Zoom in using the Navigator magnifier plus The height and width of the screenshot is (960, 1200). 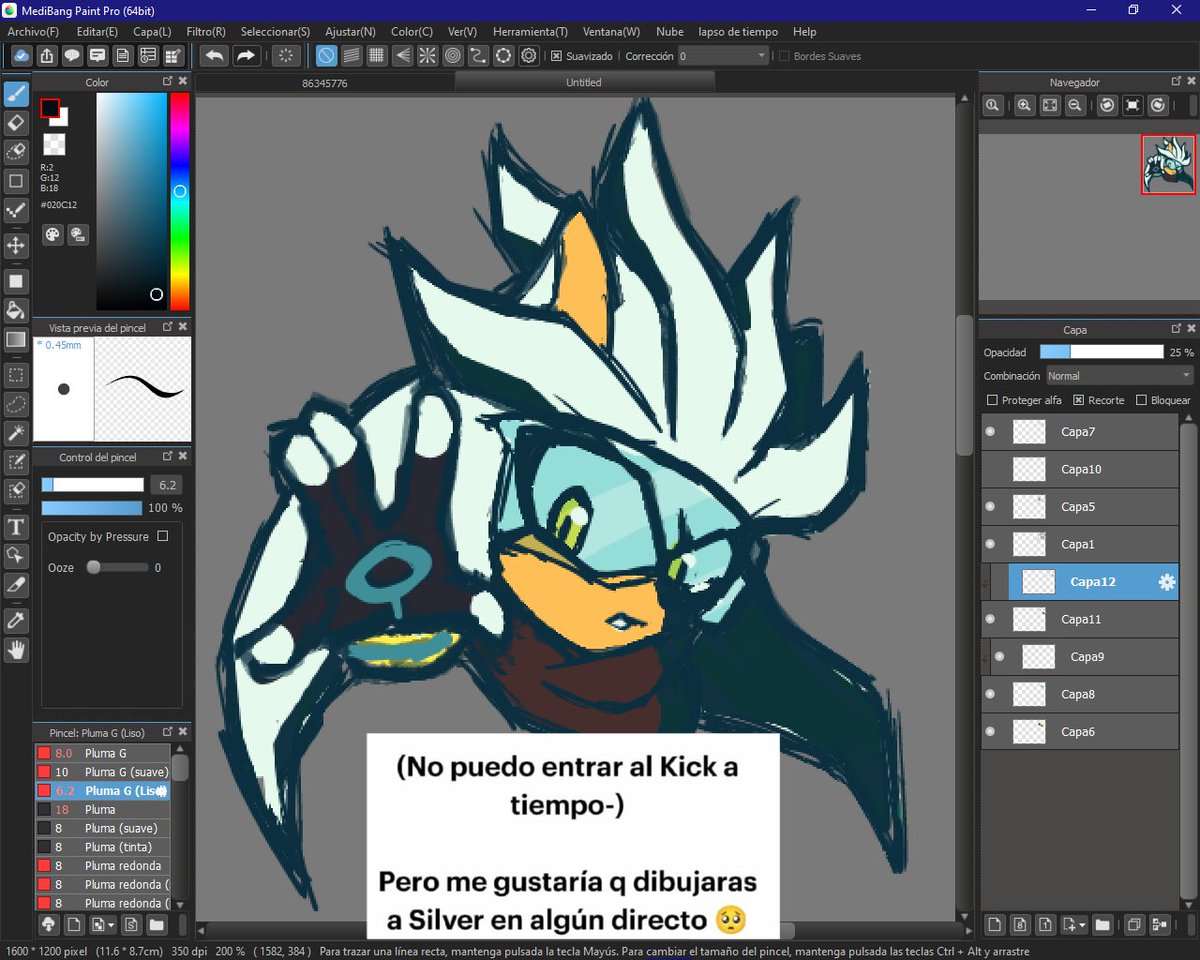pyautogui.click(x=1024, y=105)
